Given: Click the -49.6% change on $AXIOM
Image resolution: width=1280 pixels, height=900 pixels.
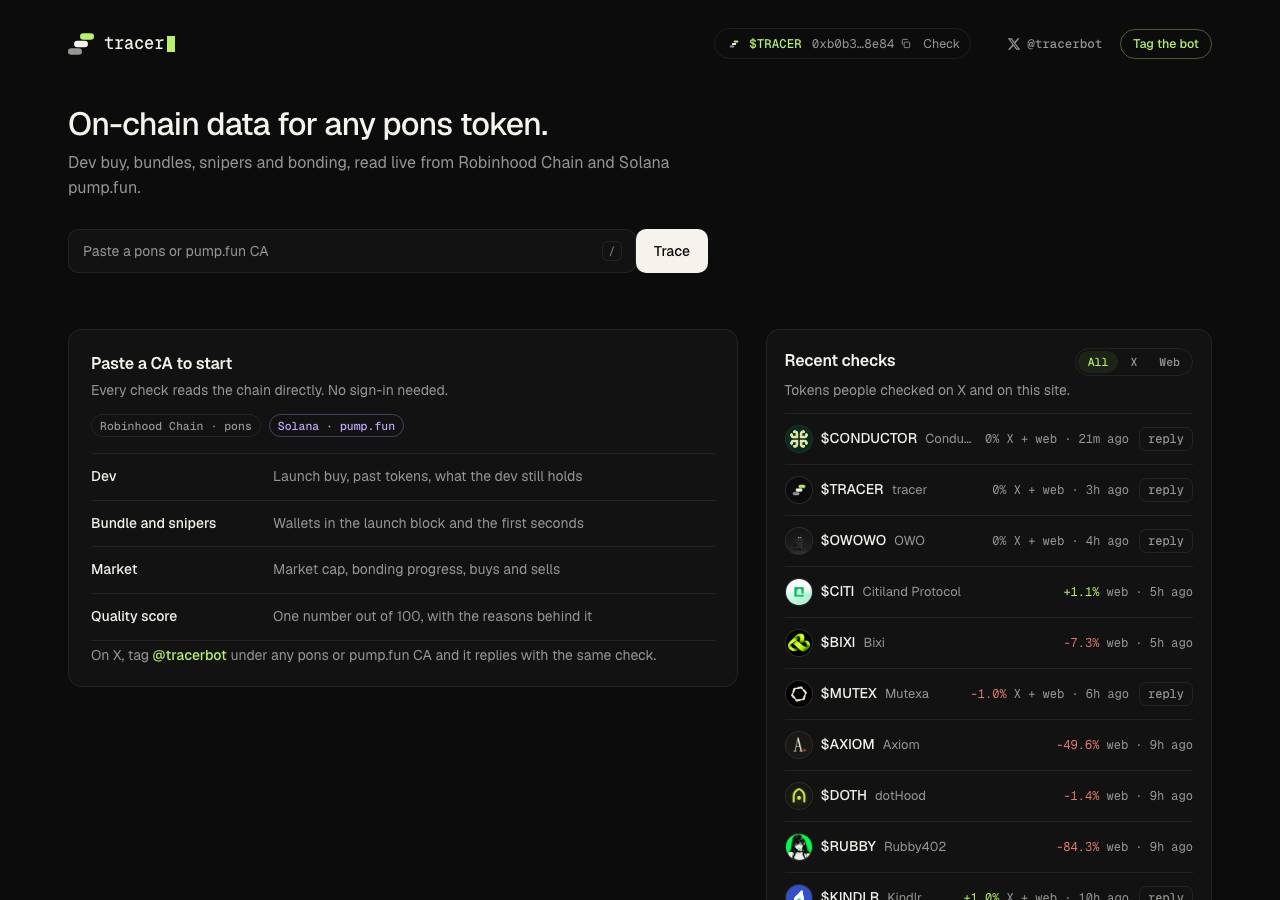Looking at the screenshot, I should coord(1078,745).
